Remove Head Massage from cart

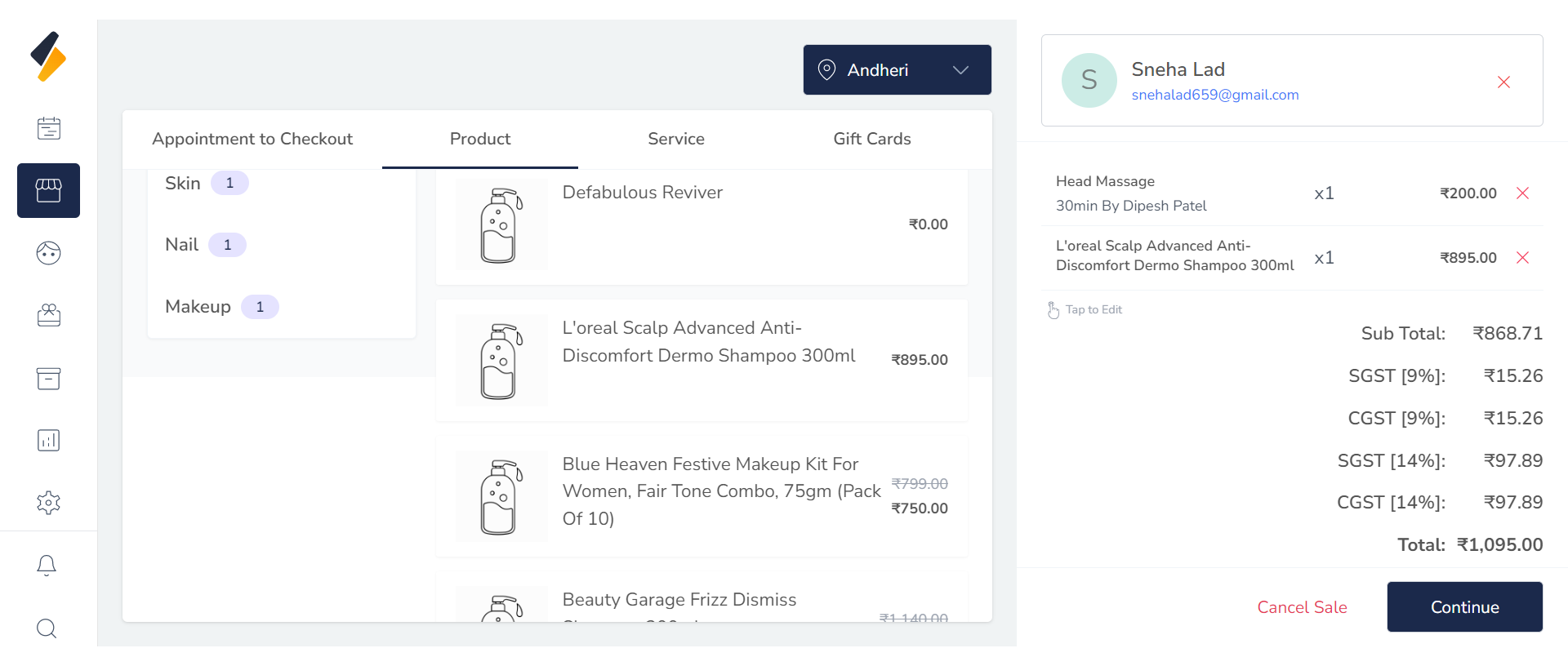1522,193
